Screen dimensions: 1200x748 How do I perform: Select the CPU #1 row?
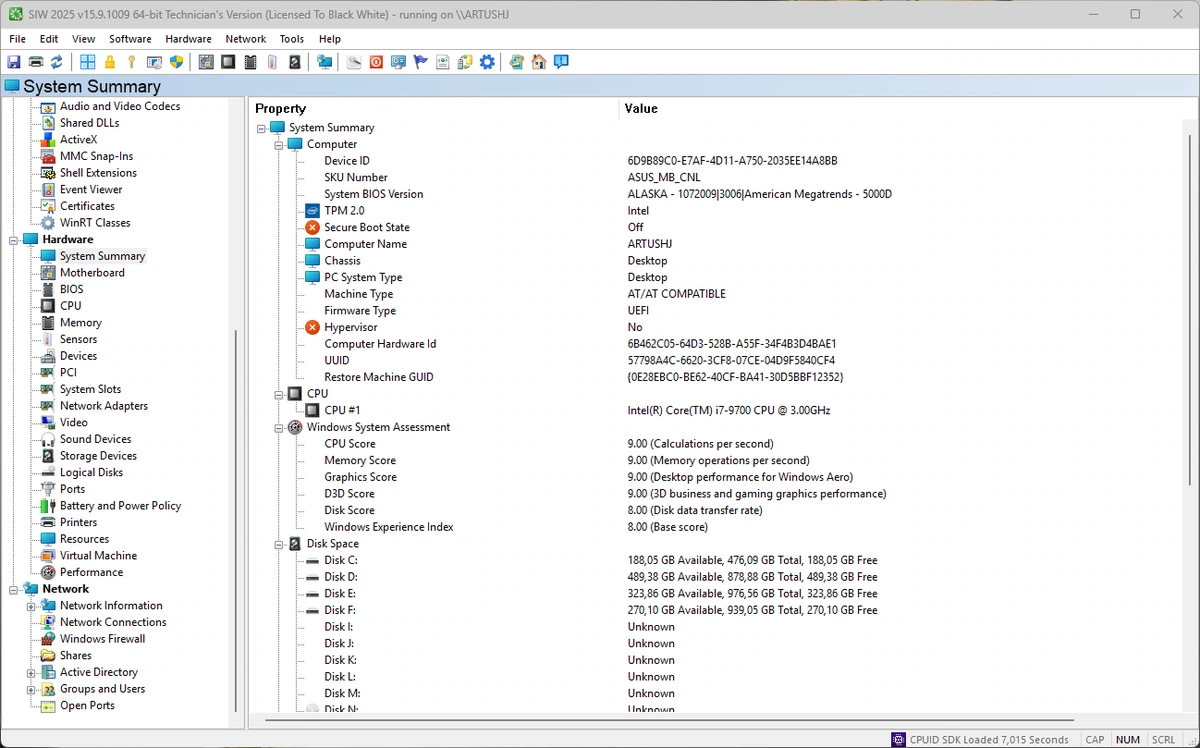[x=342, y=411]
